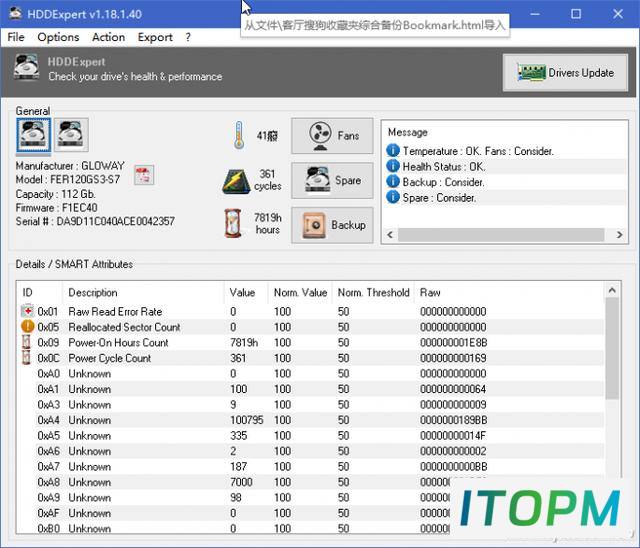Sort by the Description column header
The width and height of the screenshot is (640, 548).
143,293
